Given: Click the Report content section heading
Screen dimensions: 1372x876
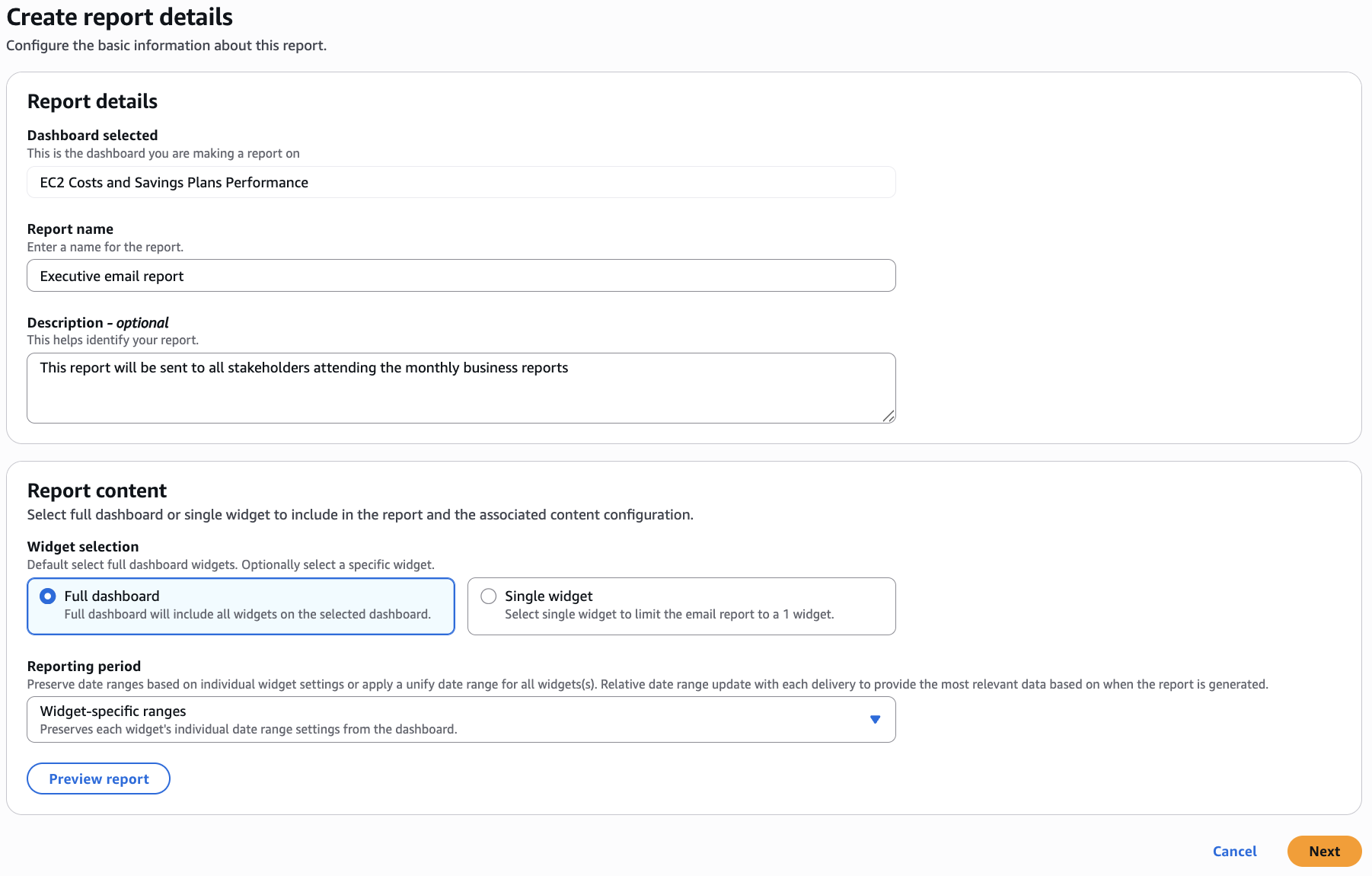Looking at the screenshot, I should point(97,491).
